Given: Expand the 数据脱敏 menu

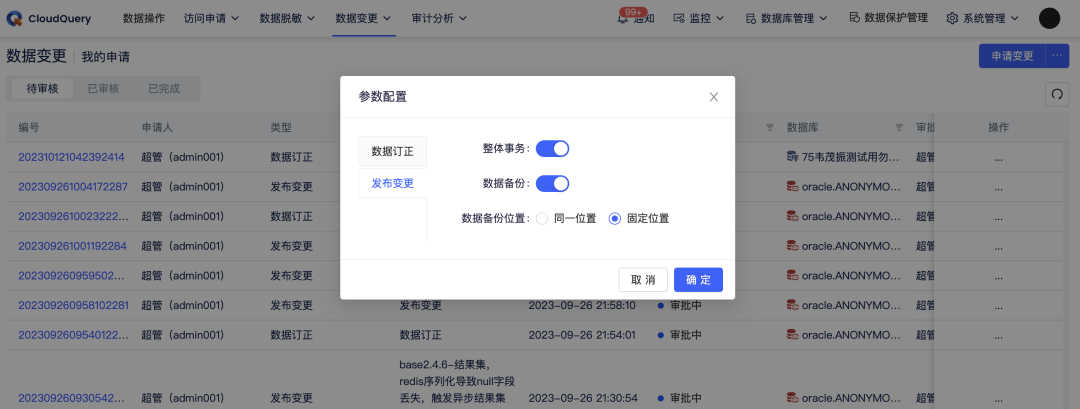Looking at the screenshot, I should [287, 19].
